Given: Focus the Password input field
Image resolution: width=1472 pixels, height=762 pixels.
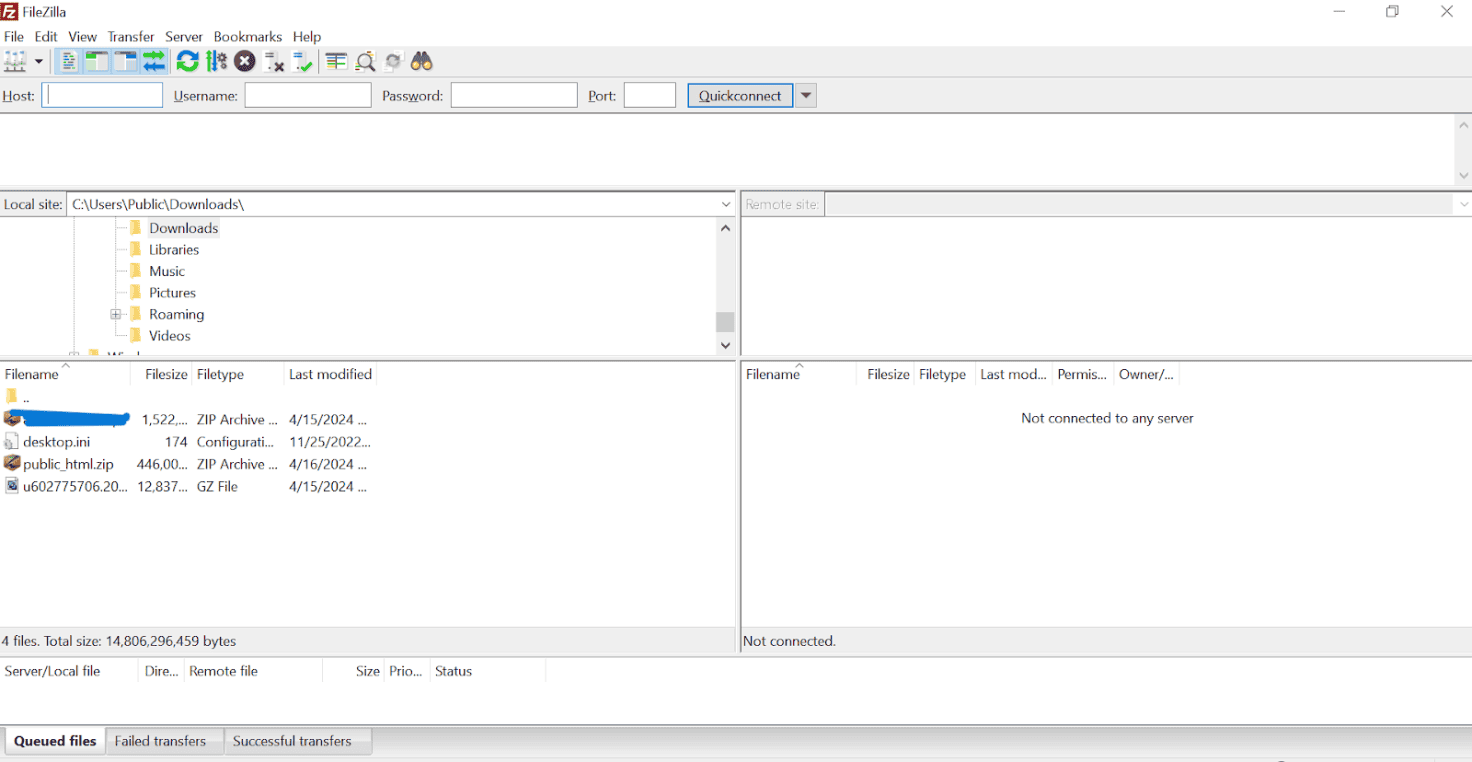Looking at the screenshot, I should [x=514, y=95].
